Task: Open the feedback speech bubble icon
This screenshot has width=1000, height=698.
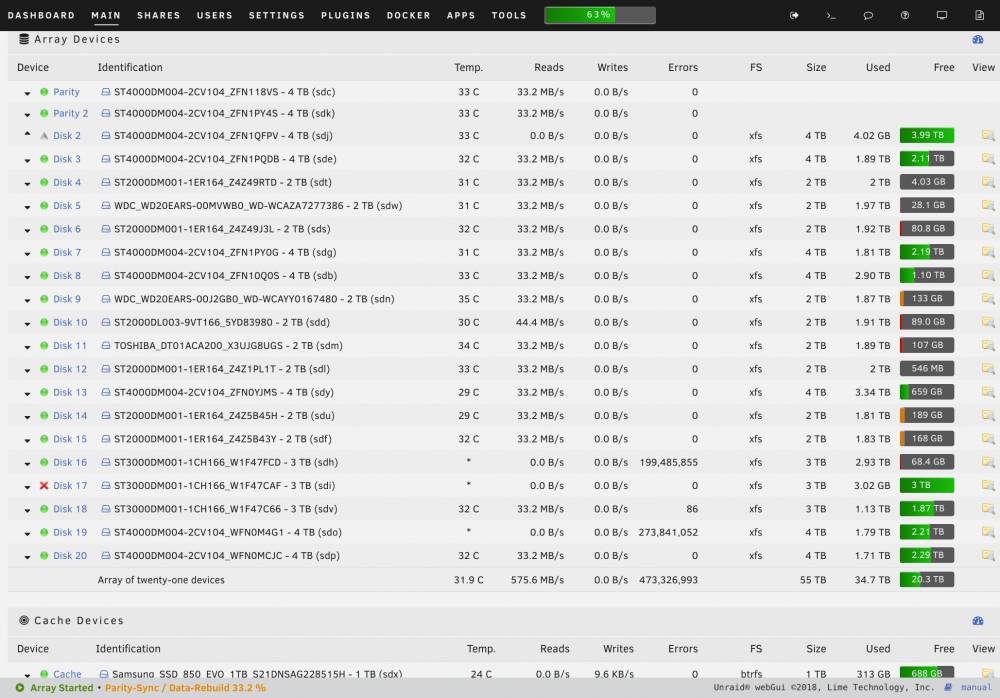Action: pos(868,15)
